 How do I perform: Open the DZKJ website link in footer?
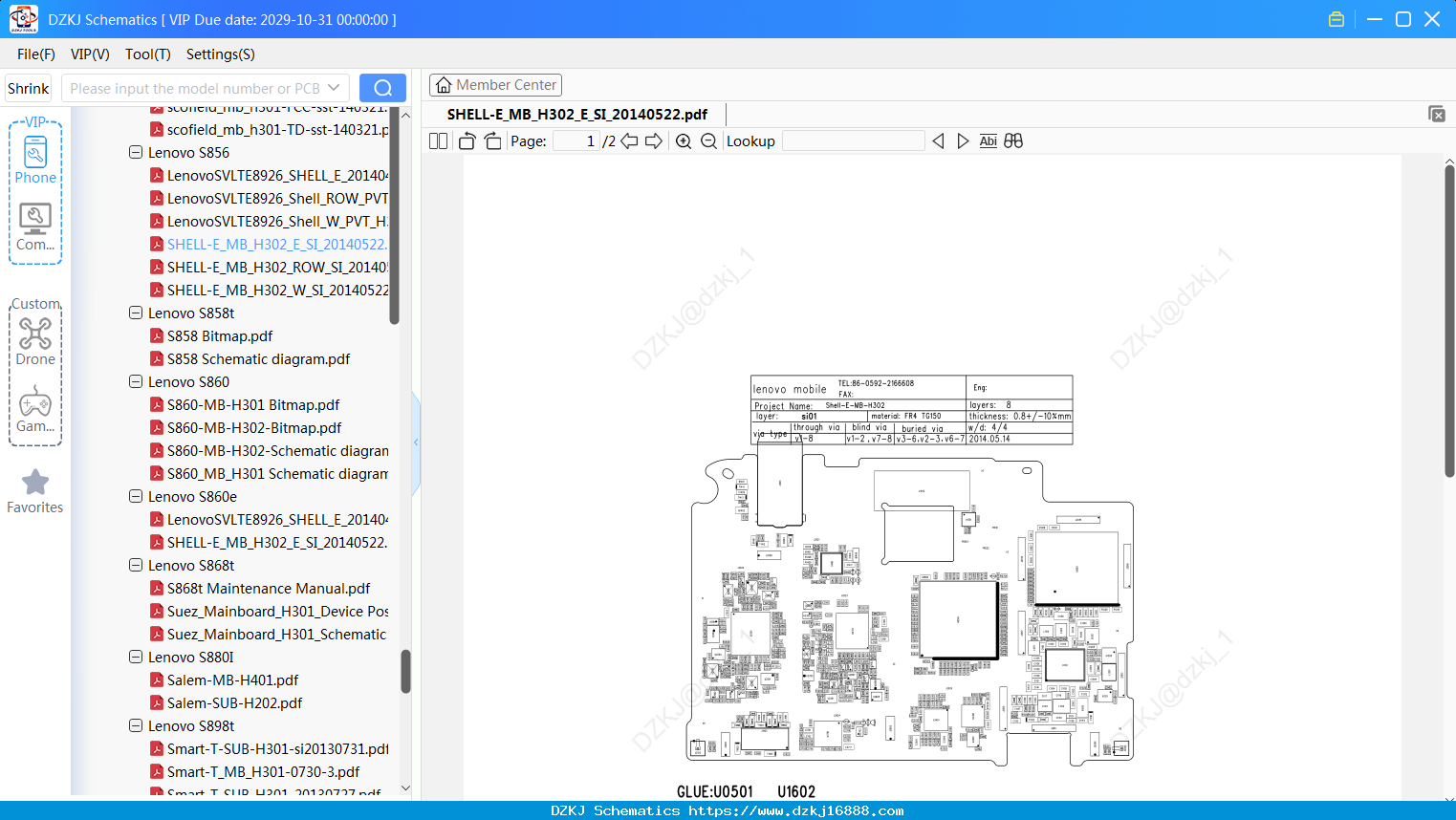(x=796, y=810)
